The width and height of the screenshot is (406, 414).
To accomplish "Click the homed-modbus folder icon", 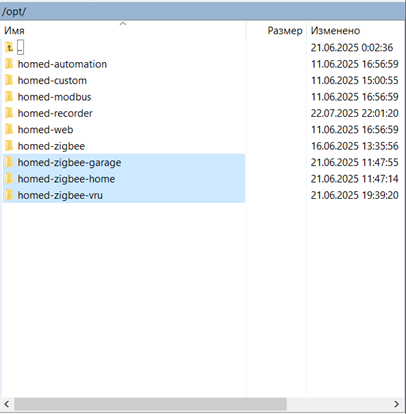I will tap(9, 97).
